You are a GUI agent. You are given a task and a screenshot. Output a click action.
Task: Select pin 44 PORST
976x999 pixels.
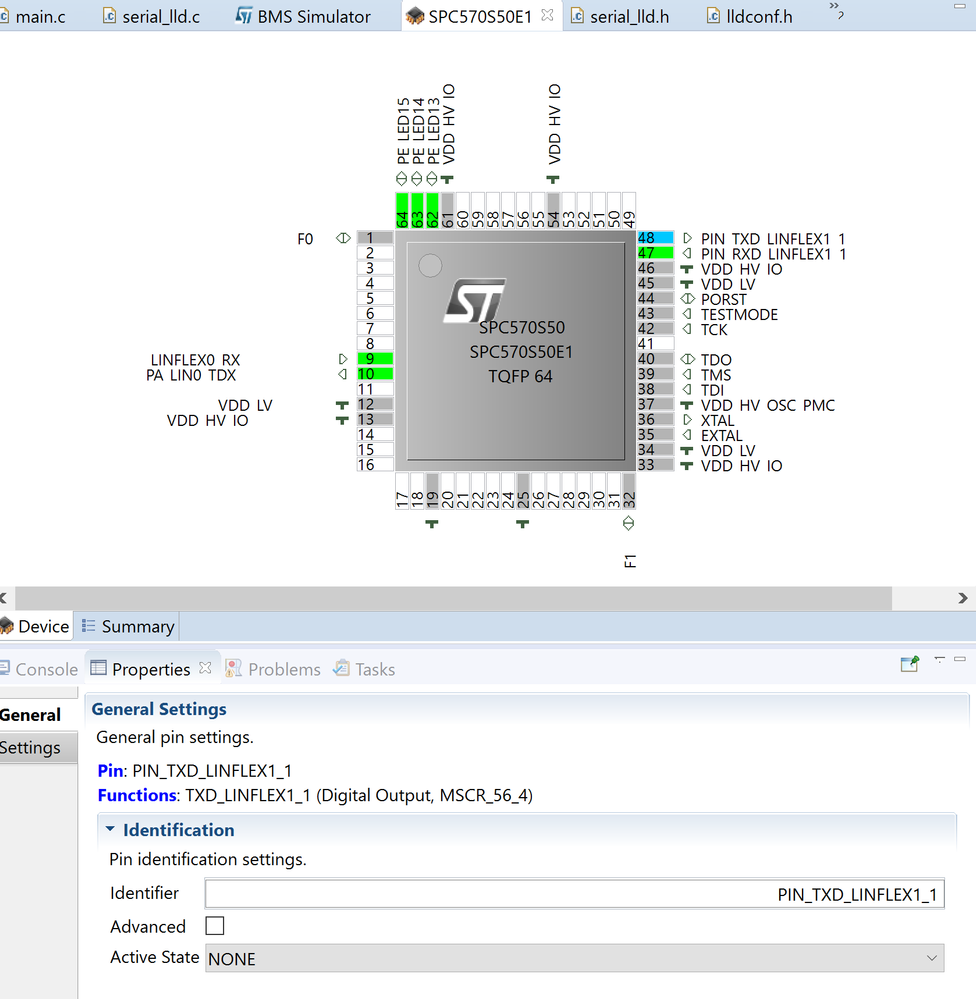[x=655, y=298]
